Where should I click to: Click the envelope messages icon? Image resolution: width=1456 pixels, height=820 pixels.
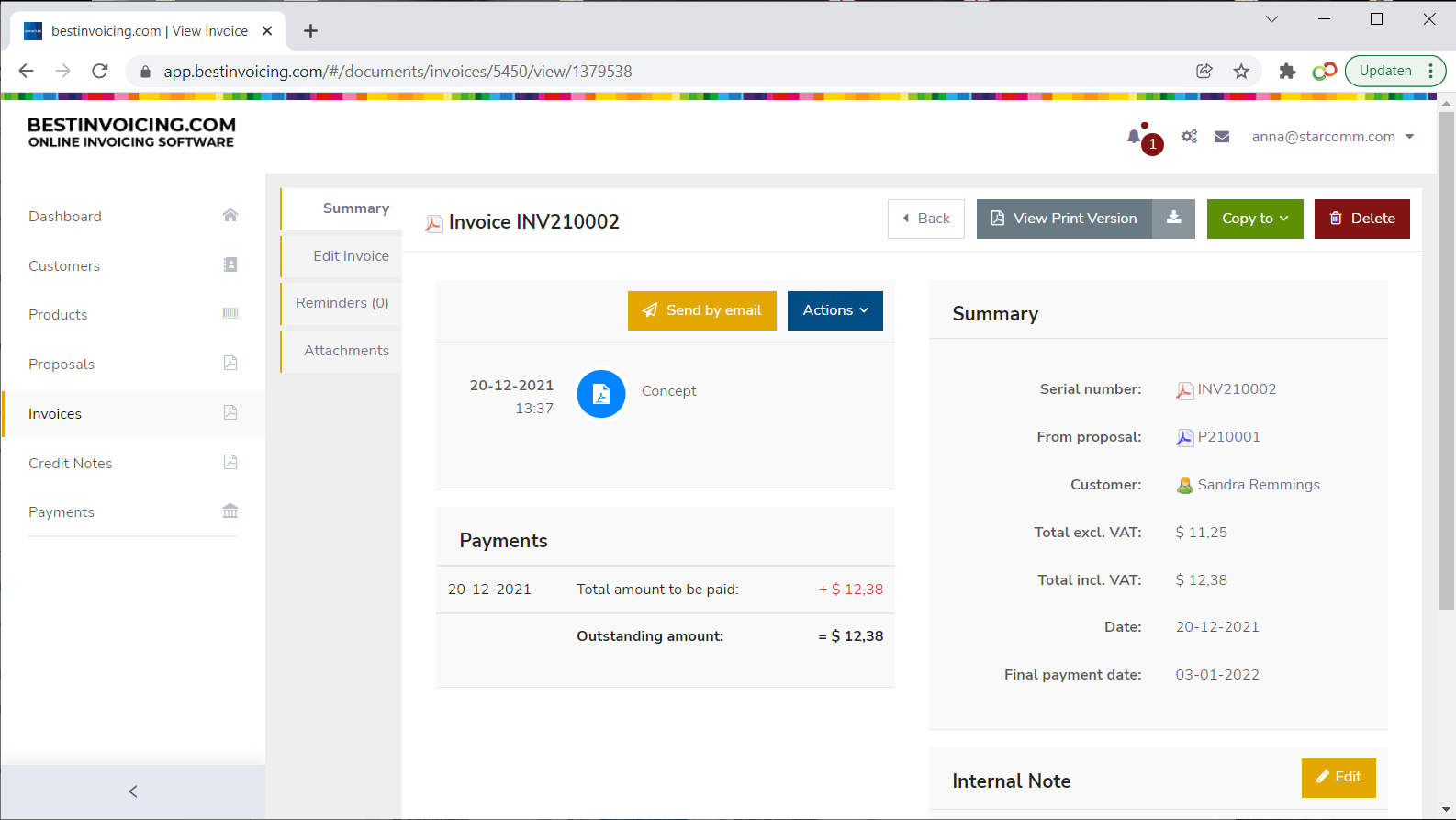(1222, 137)
